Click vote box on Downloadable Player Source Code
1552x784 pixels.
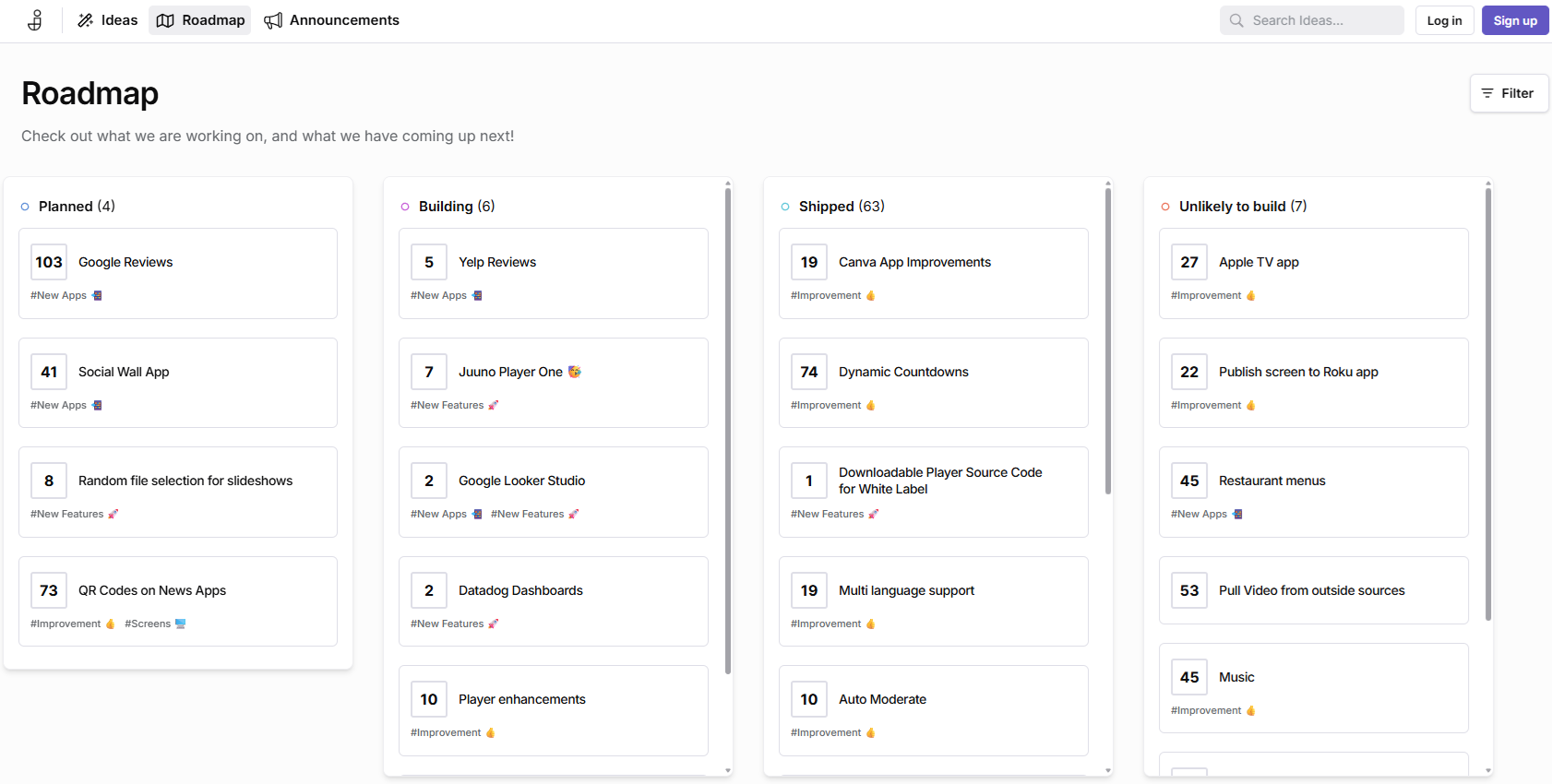809,481
